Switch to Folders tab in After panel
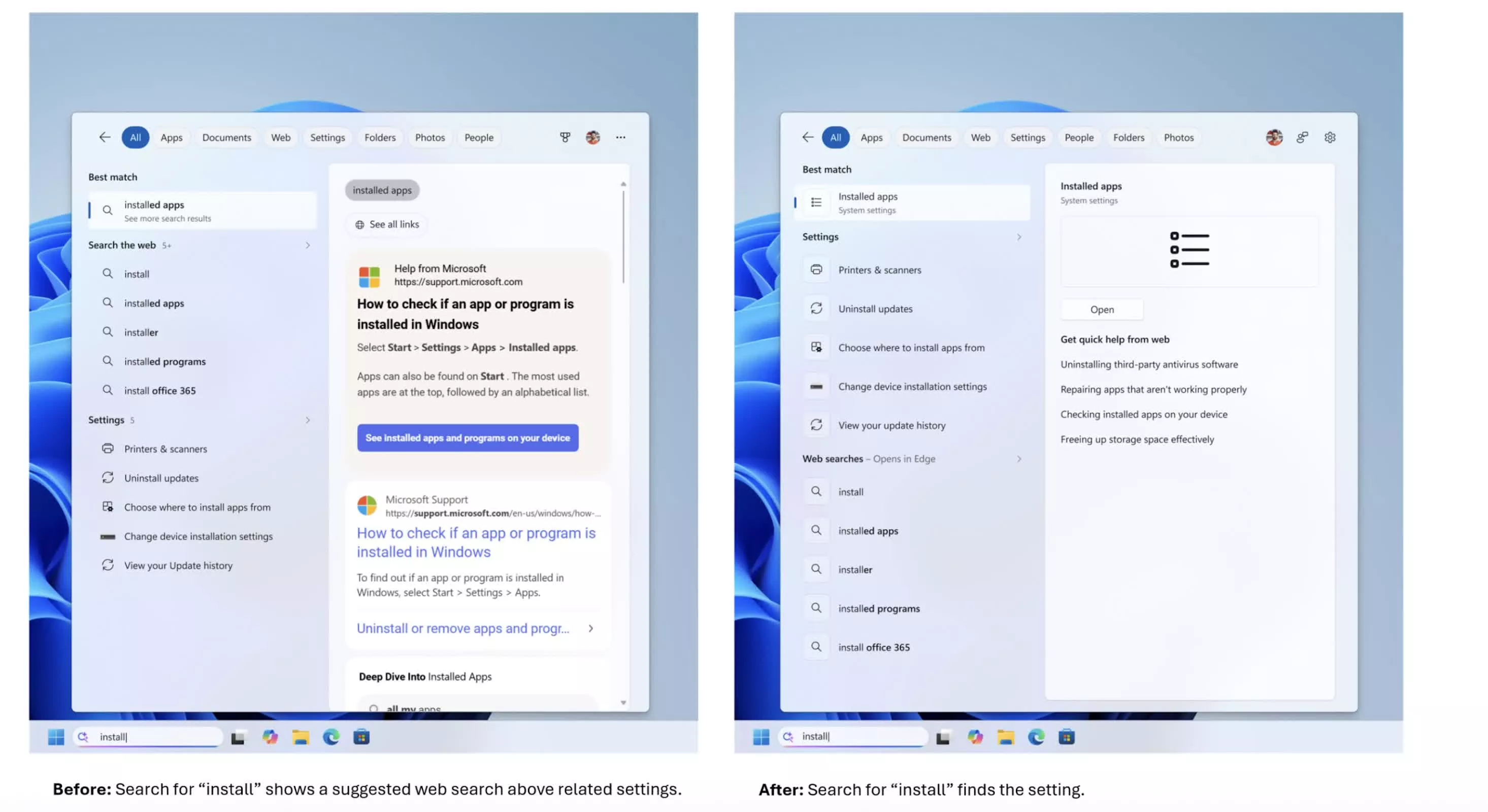The width and height of the screenshot is (1488, 812). click(1129, 138)
